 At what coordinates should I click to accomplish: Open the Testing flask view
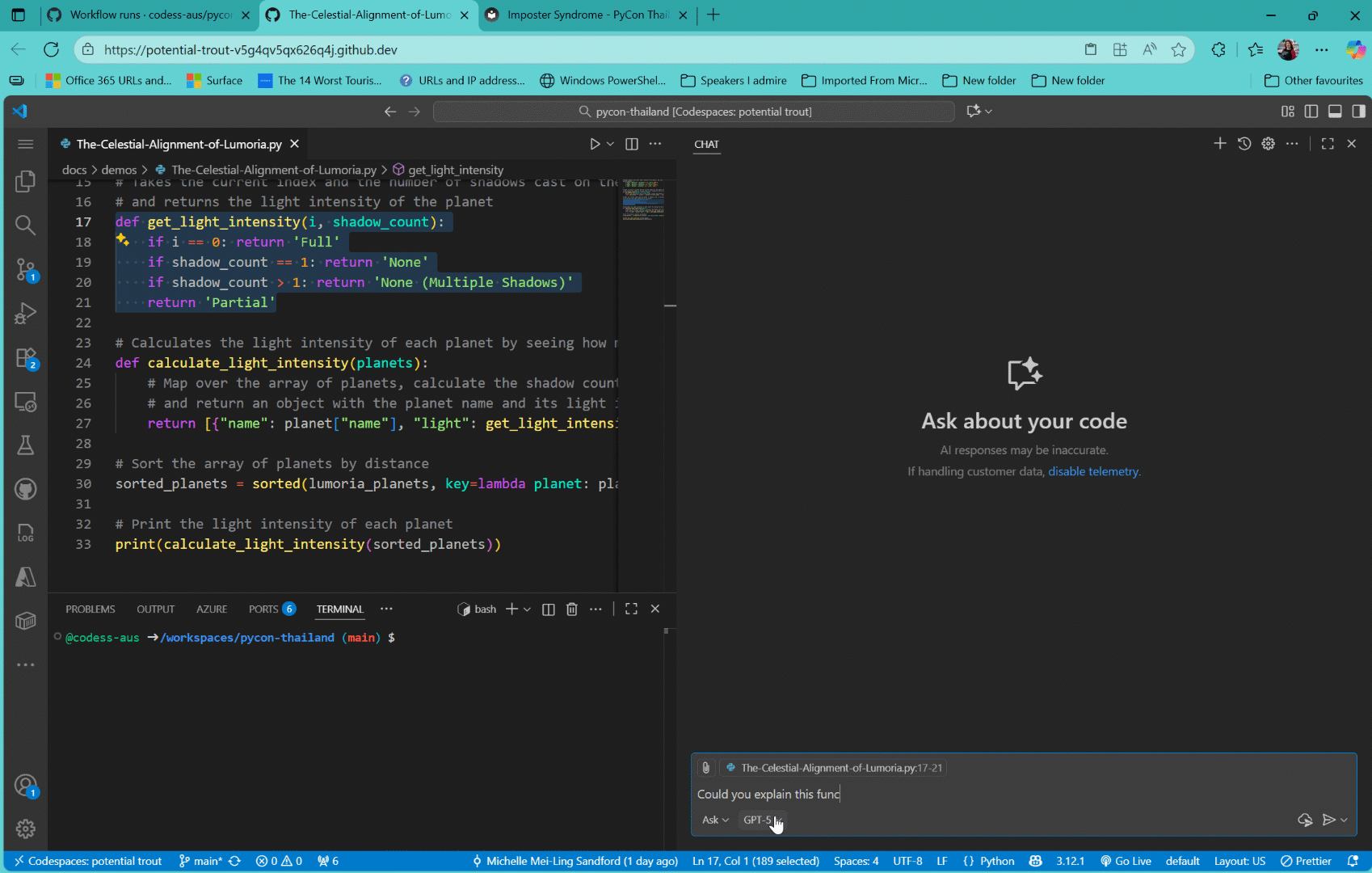pyautogui.click(x=25, y=445)
